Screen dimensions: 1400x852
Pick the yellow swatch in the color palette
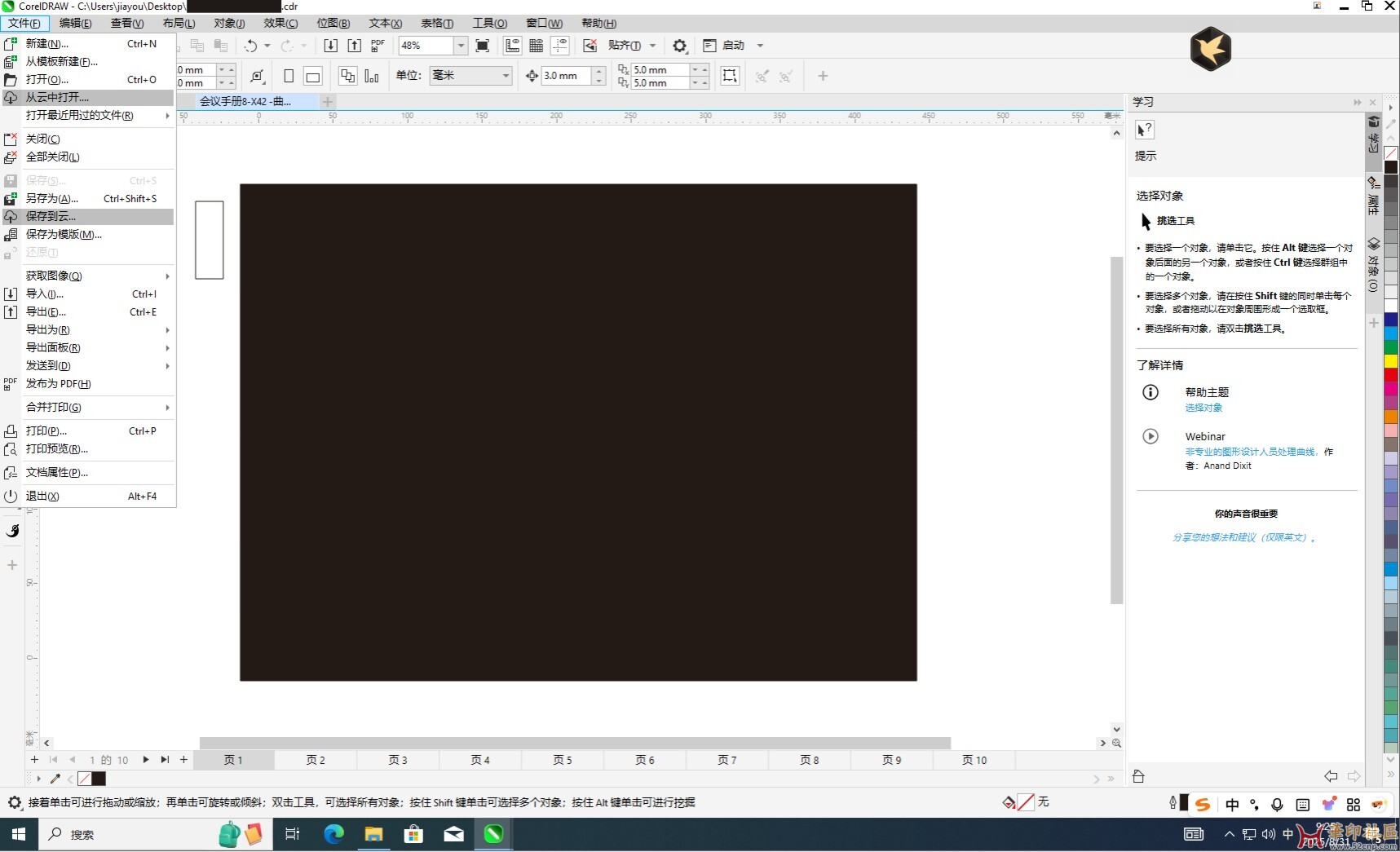click(1391, 361)
